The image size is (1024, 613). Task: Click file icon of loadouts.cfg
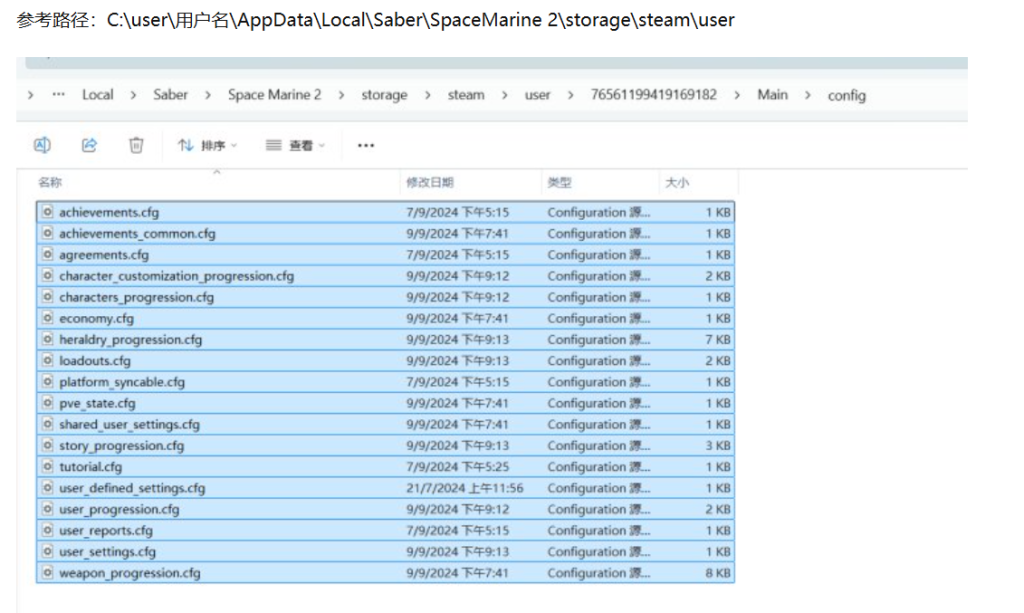point(47,360)
